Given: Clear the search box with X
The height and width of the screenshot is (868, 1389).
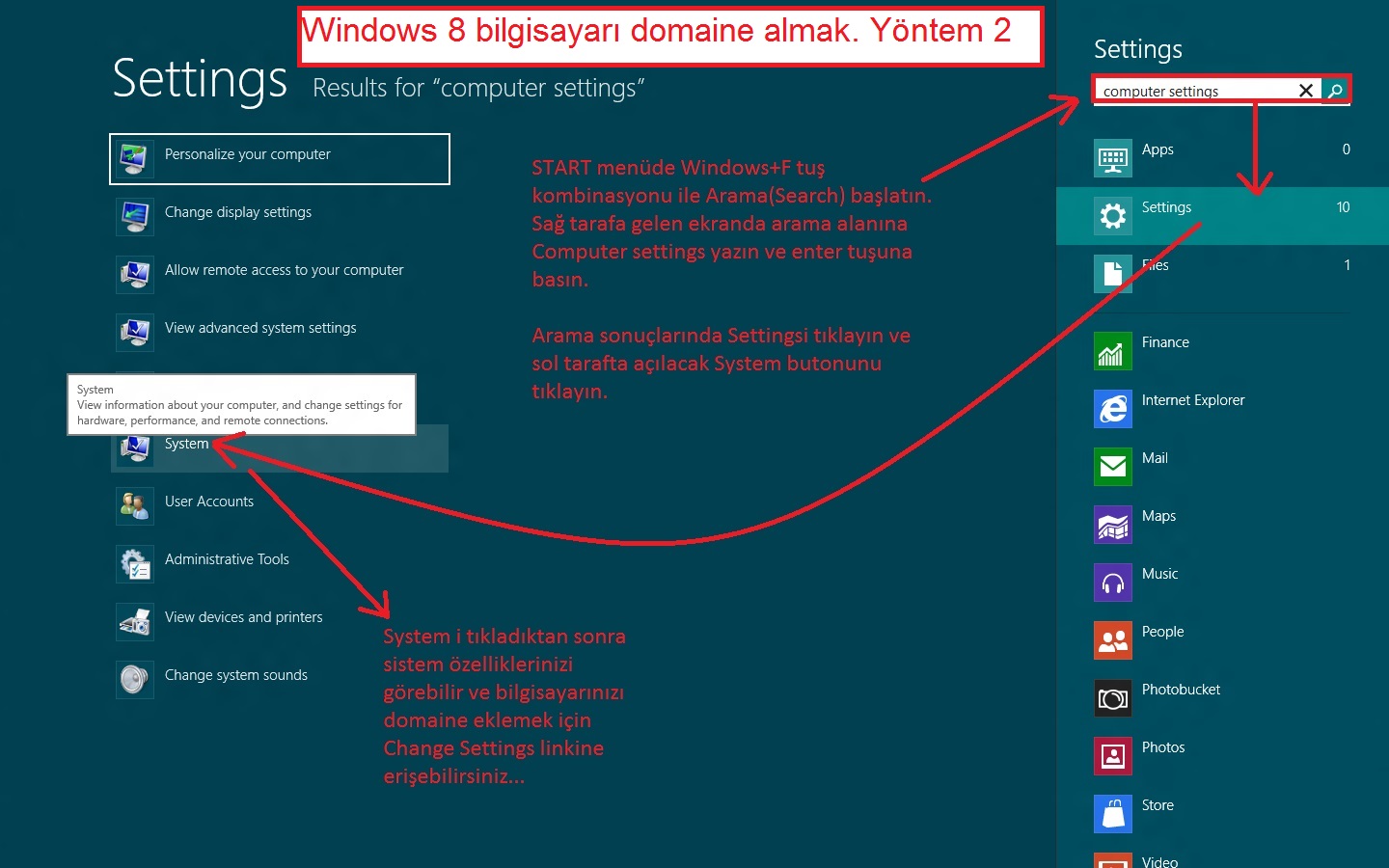Looking at the screenshot, I should click(1306, 91).
